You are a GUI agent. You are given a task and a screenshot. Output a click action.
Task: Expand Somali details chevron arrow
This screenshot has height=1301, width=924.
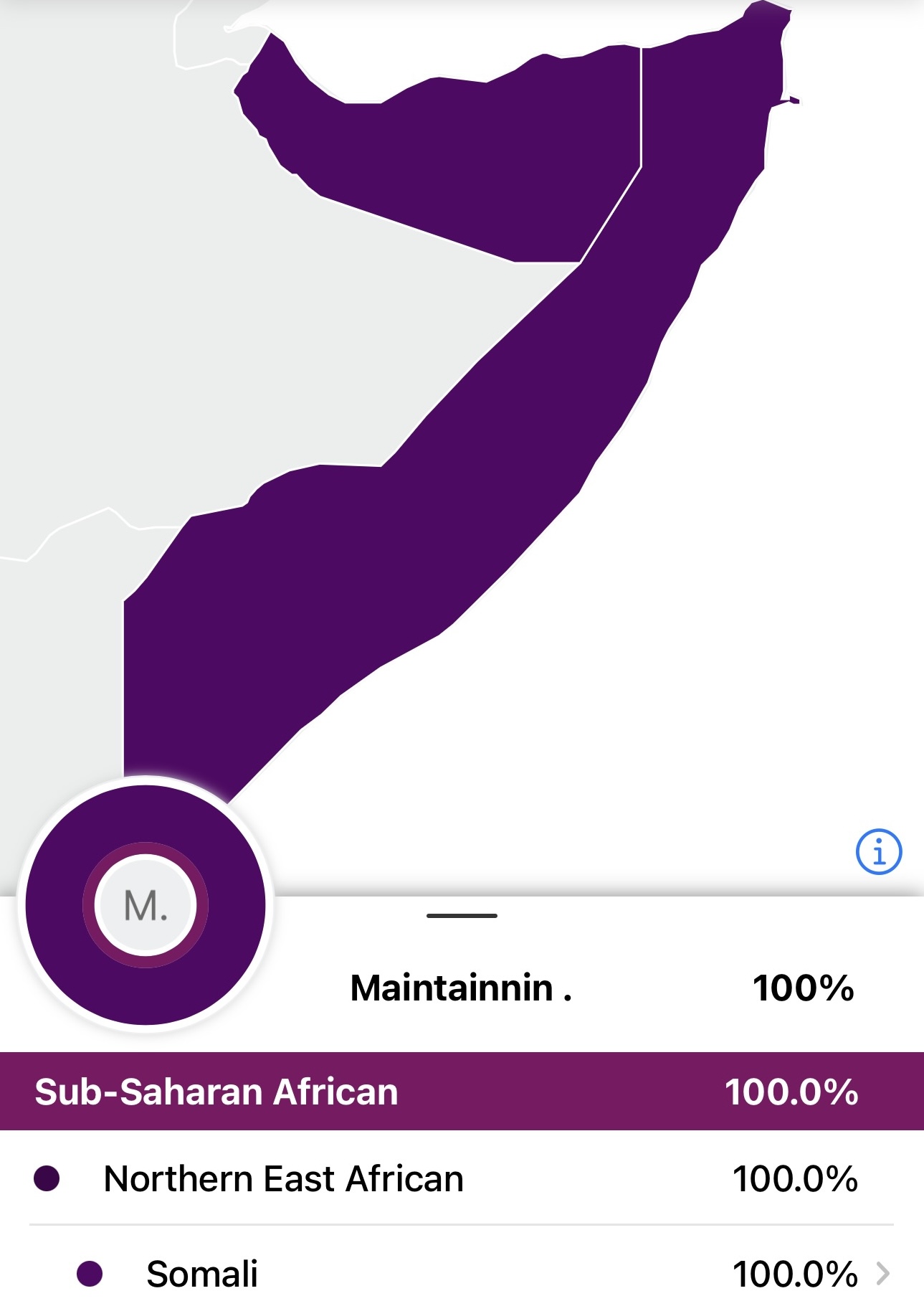tap(883, 1274)
